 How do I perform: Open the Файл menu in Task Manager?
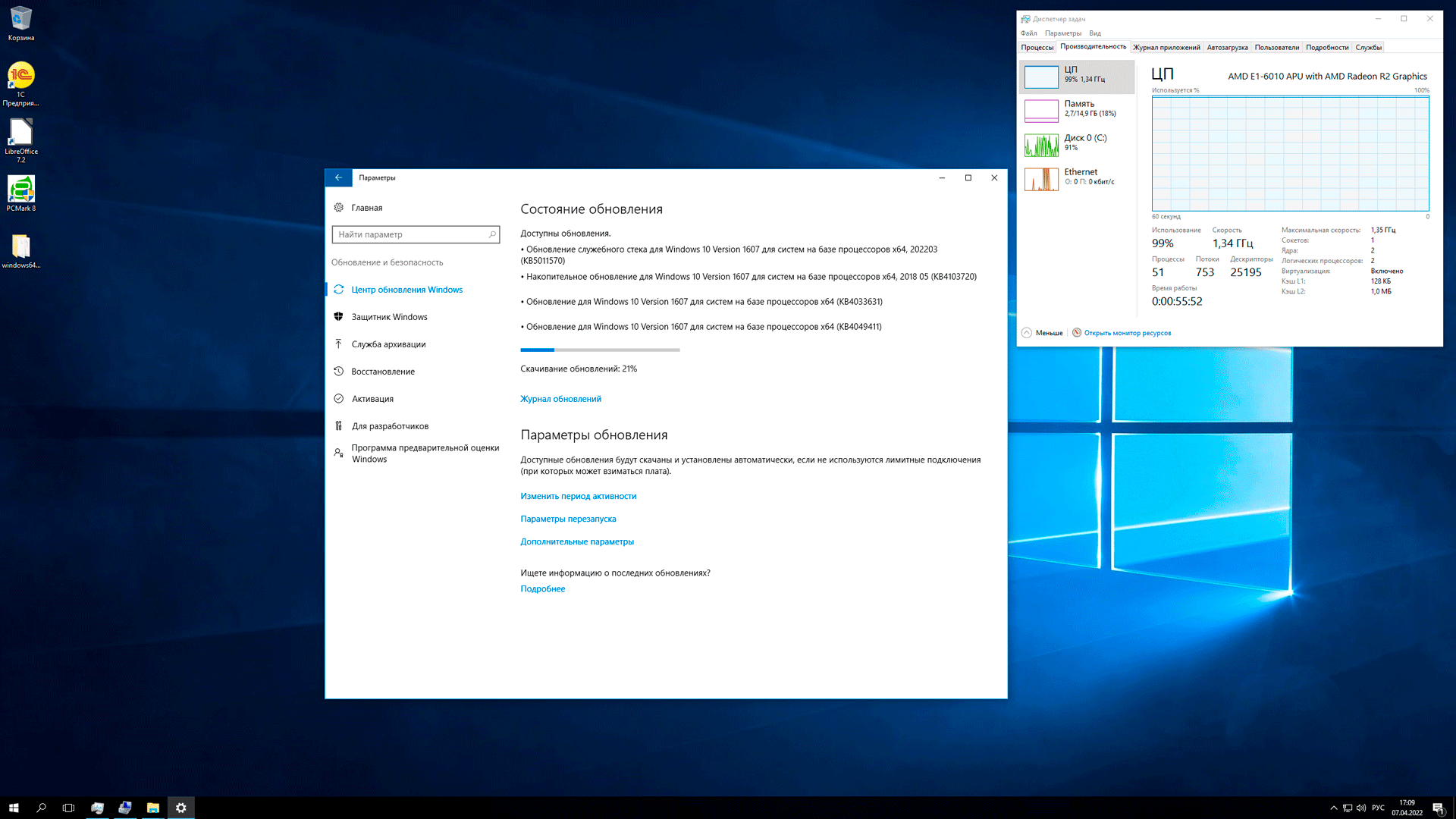tap(1028, 33)
